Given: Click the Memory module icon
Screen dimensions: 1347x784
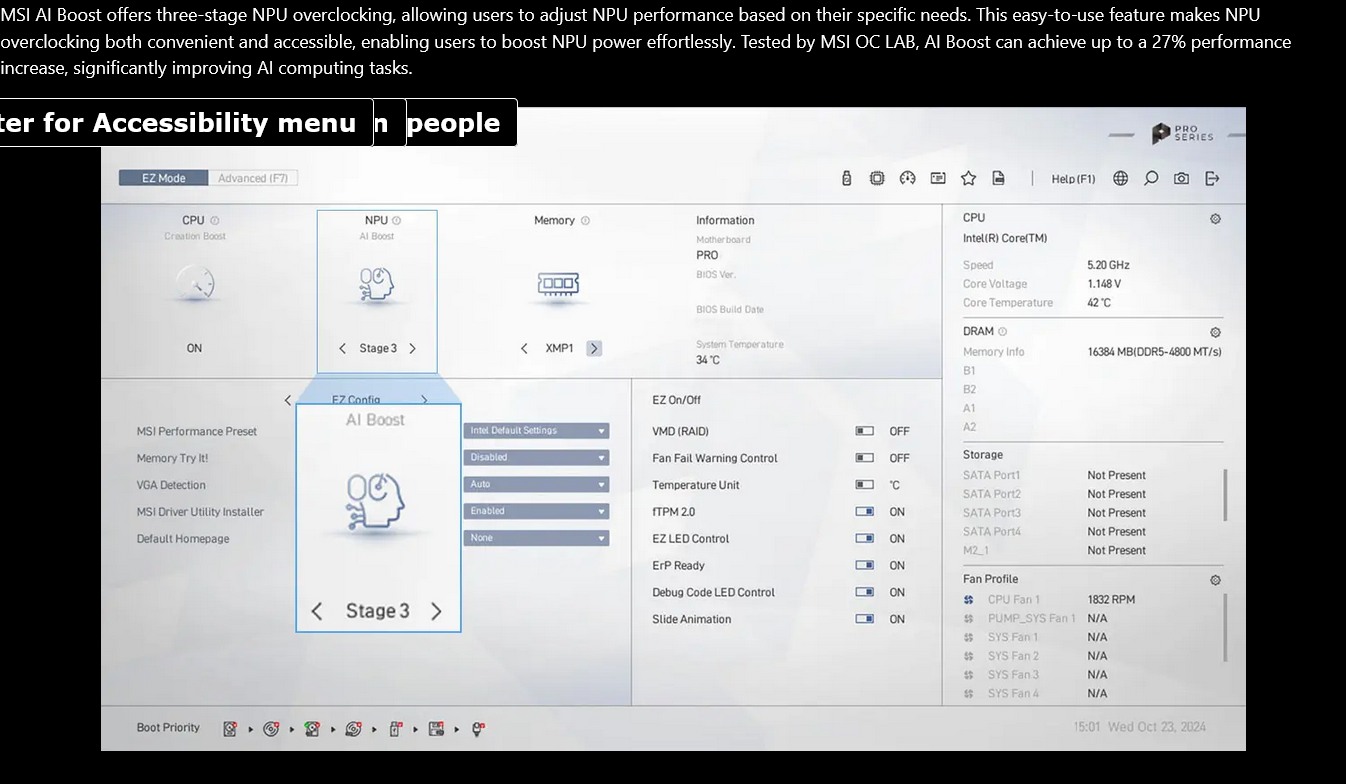Looking at the screenshot, I should pos(558,284).
